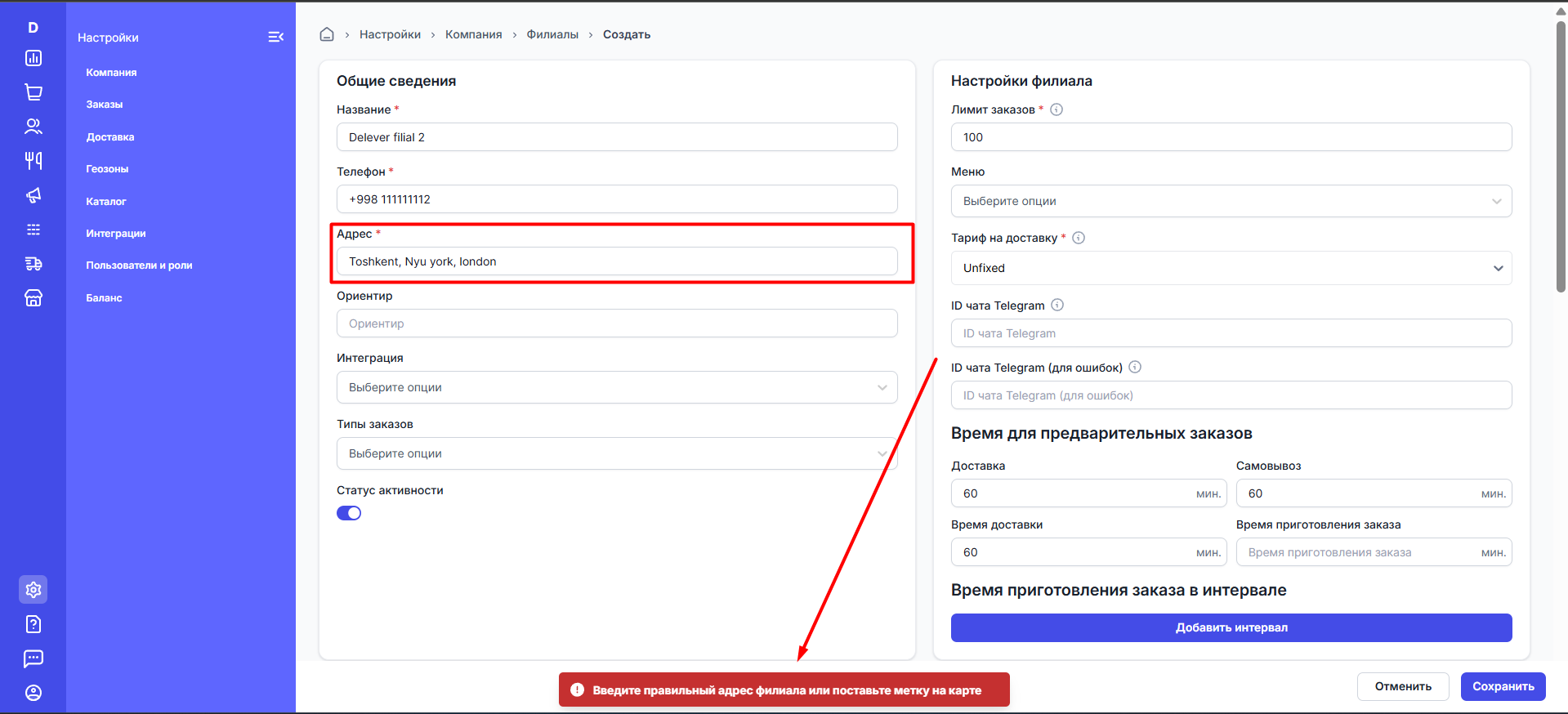This screenshot has width=1568, height=714.
Task: Click the chat support icon
Action: tap(34, 658)
